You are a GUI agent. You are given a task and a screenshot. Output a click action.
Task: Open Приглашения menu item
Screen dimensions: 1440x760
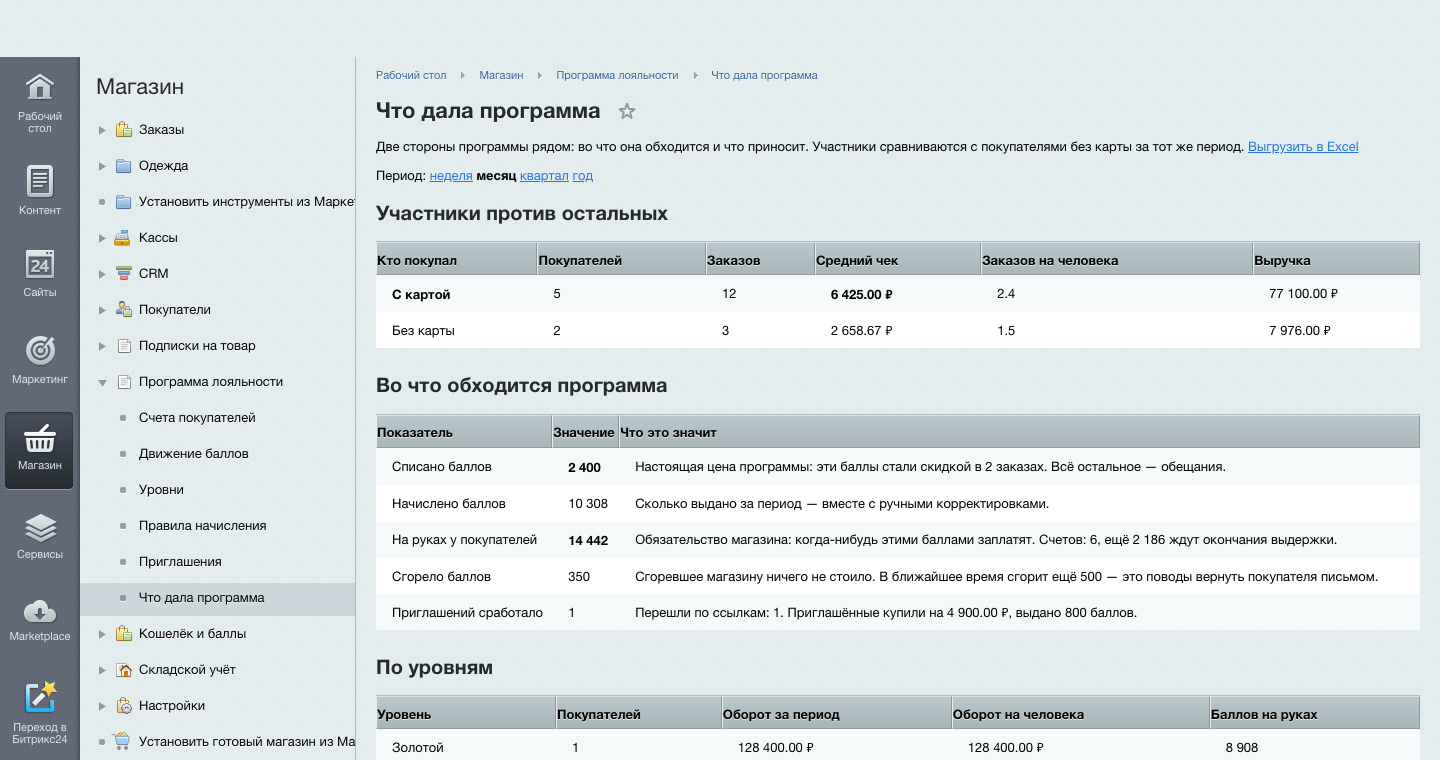(x=180, y=561)
